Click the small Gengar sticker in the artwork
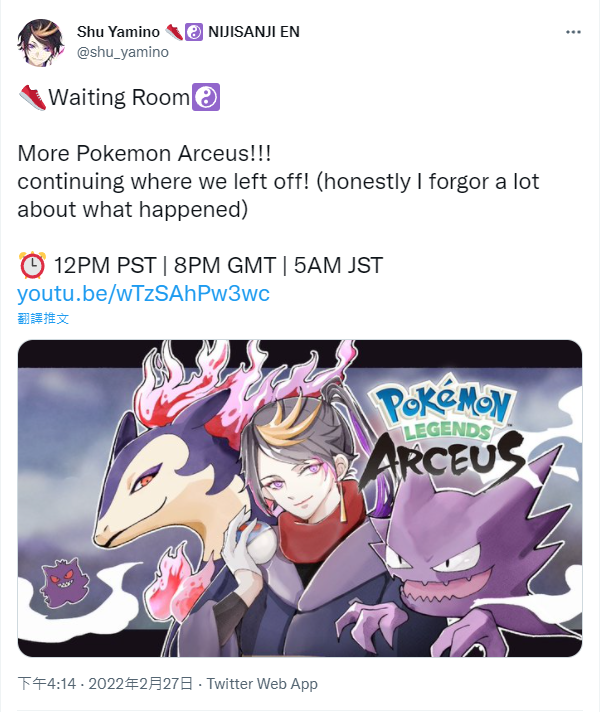The width and height of the screenshot is (601, 712). (64, 583)
